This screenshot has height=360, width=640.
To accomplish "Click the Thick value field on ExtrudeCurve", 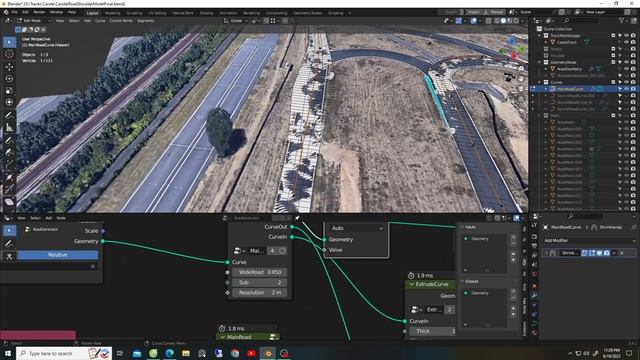I will point(432,331).
